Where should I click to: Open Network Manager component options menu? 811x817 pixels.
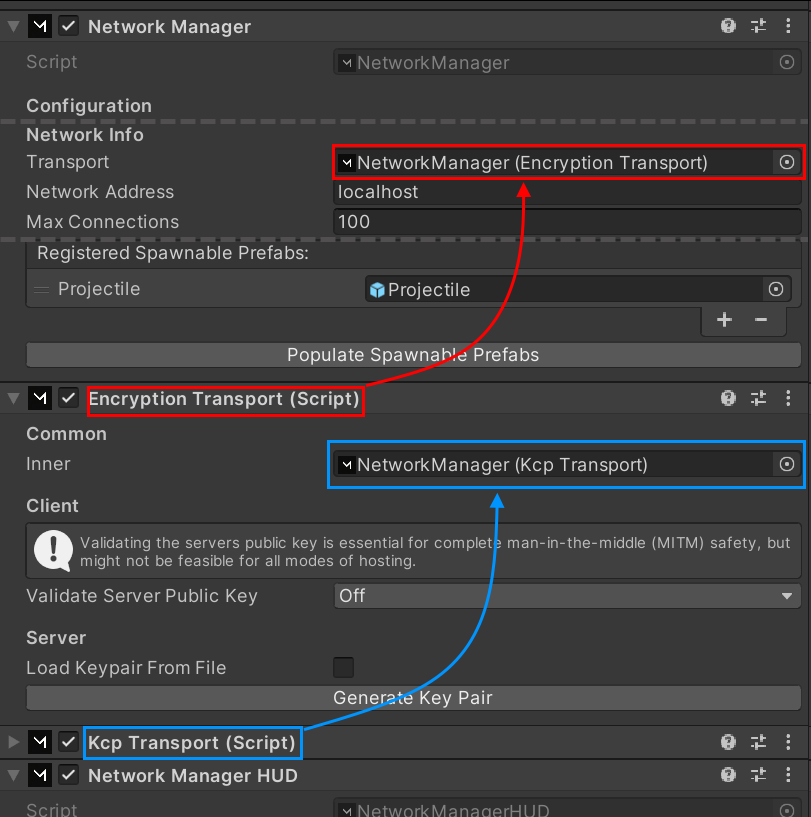pos(788,27)
